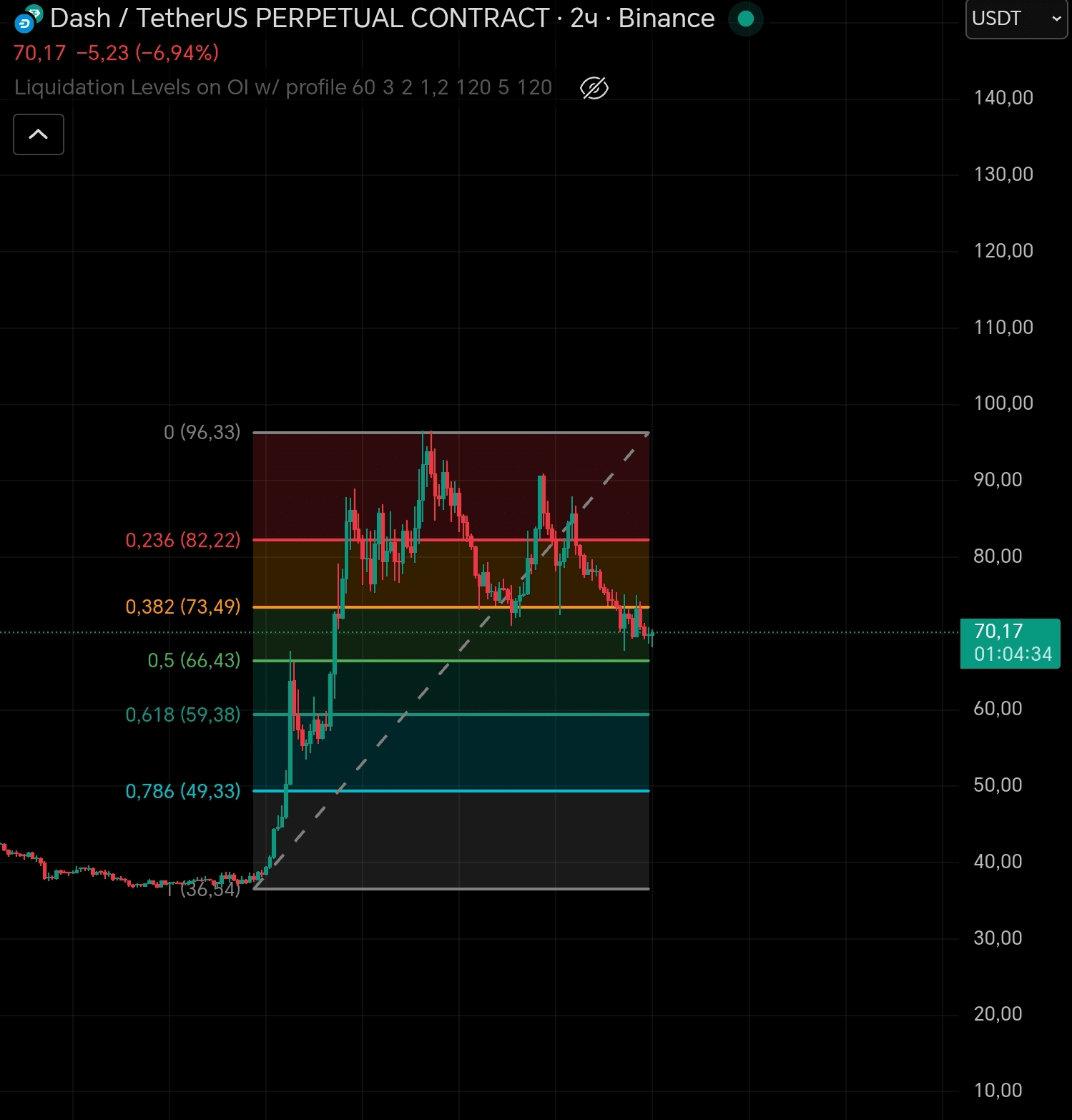Open symbol search via Dash / TetherUS title
This screenshot has width=1072, height=1120.
point(382,19)
